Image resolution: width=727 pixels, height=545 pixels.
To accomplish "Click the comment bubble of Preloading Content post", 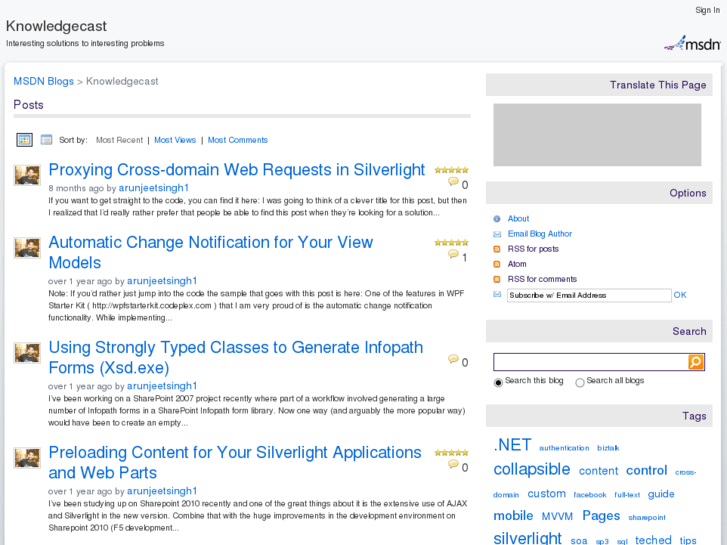I will coord(453,464).
